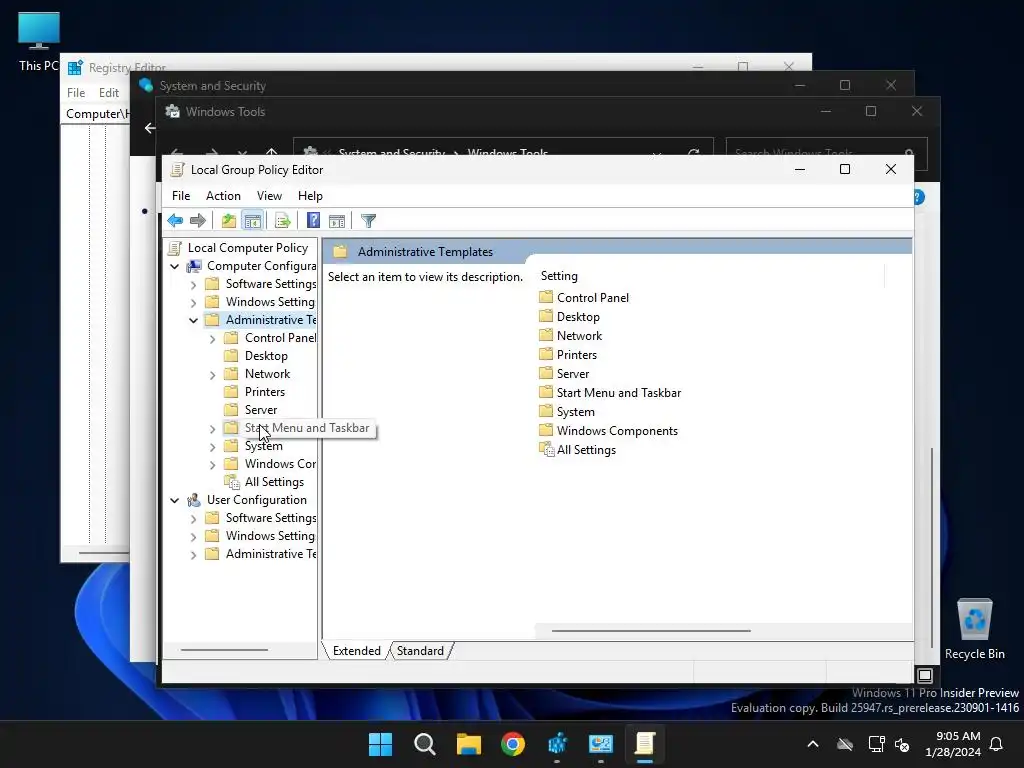
Task: Collapse the Computer Configuration node
Action: click(174, 266)
